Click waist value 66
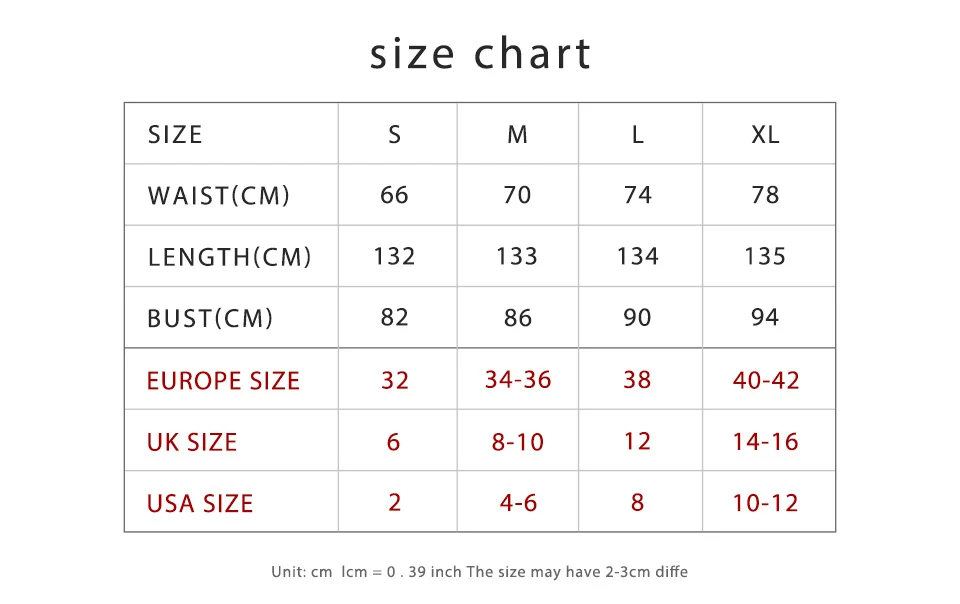960x604 pixels. tap(394, 195)
